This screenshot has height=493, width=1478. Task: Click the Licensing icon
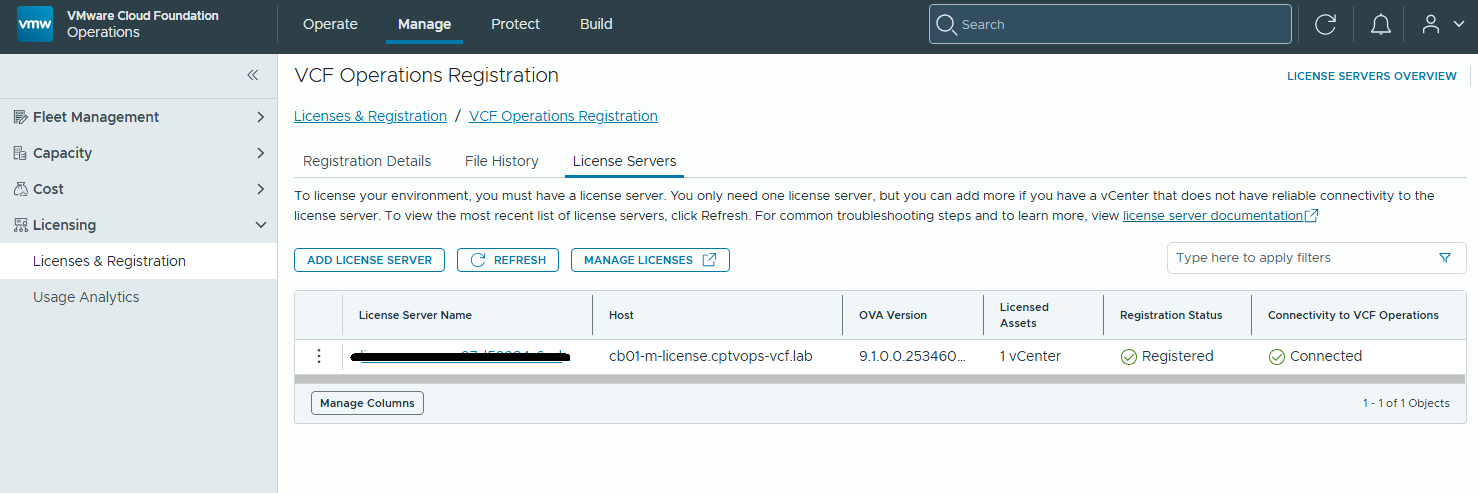[20, 225]
